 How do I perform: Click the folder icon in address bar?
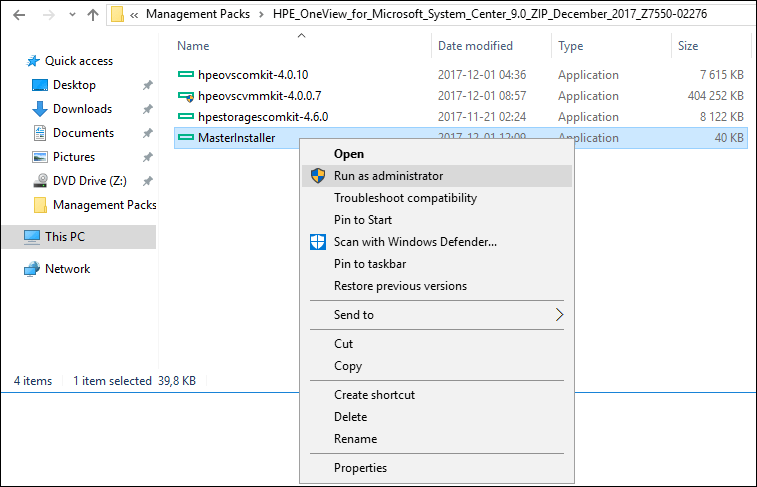point(117,14)
